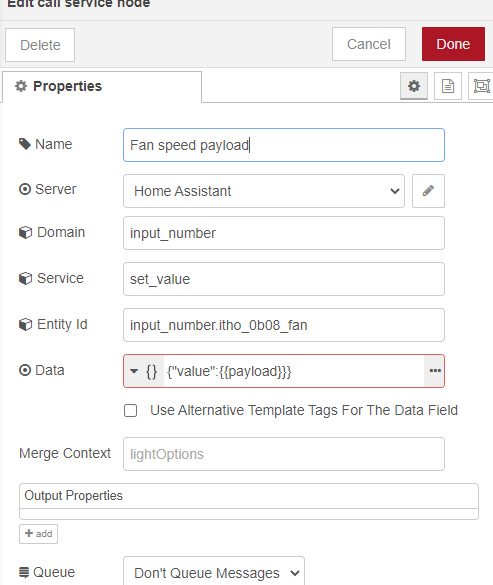Select the Properties tab
The height and width of the screenshot is (585, 493).
click(x=102, y=87)
